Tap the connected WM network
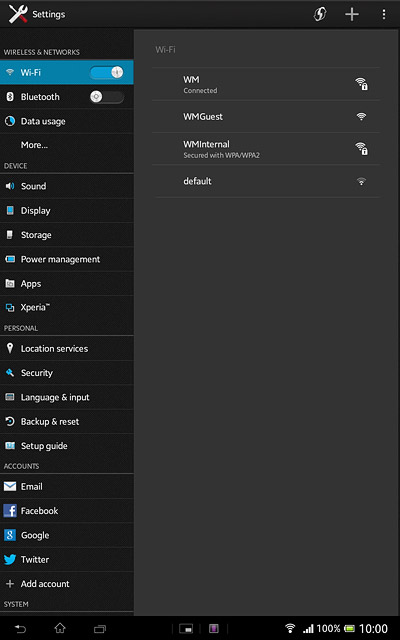 coord(266,84)
